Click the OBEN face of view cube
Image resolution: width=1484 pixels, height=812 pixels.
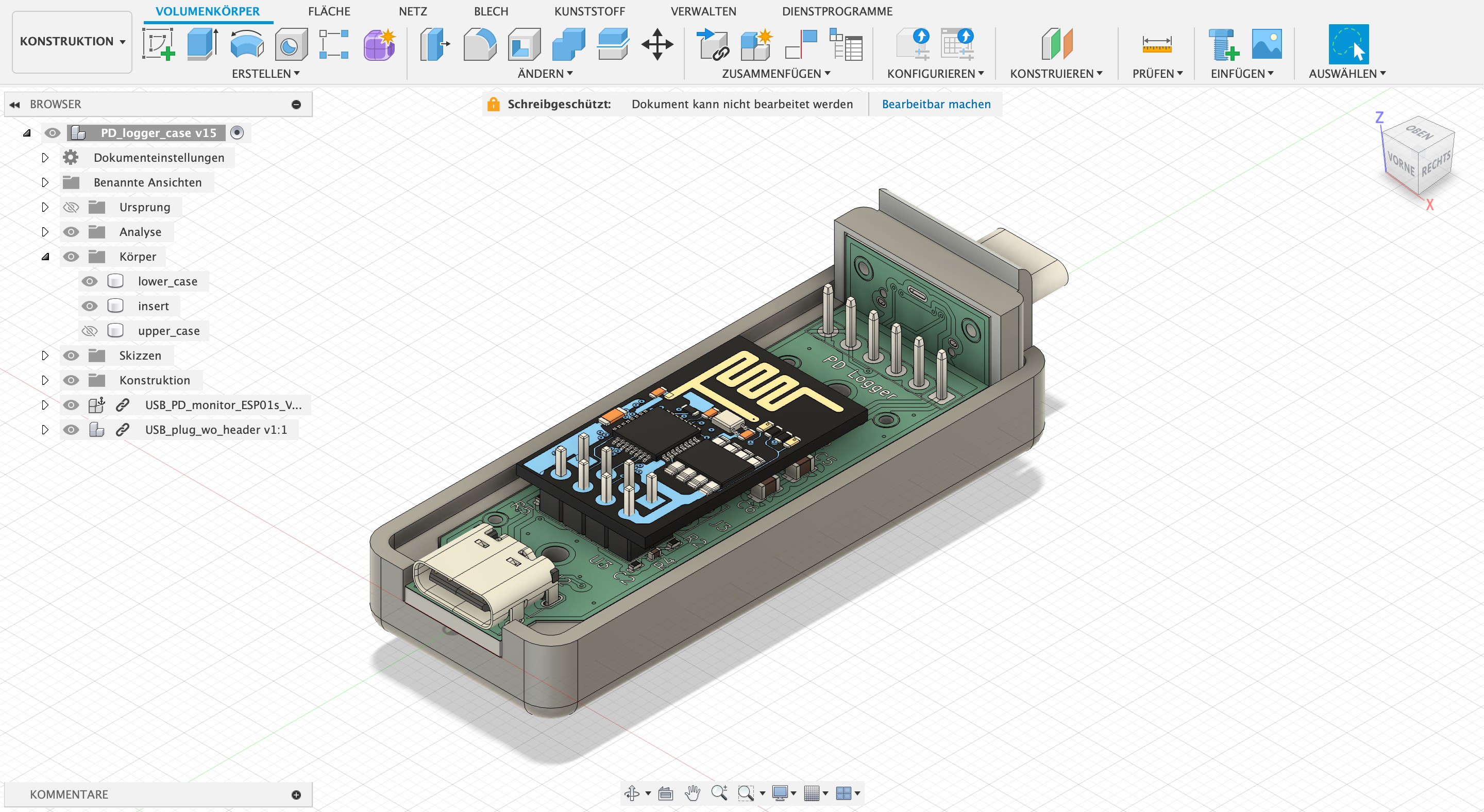(x=1419, y=133)
